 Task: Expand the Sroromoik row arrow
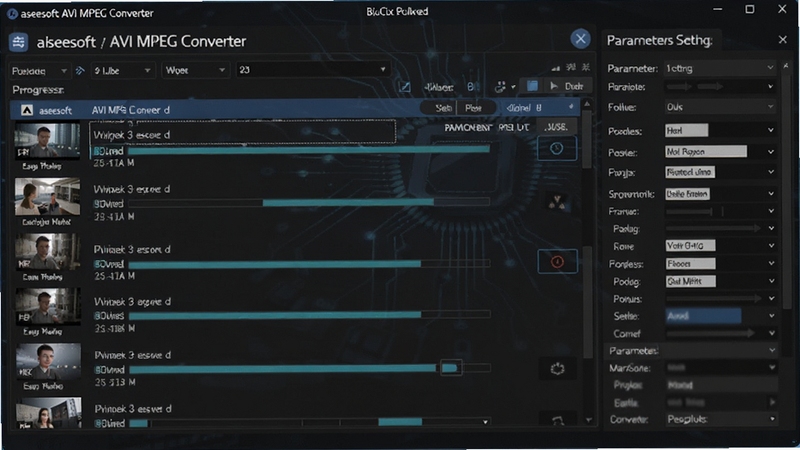[x=771, y=193]
